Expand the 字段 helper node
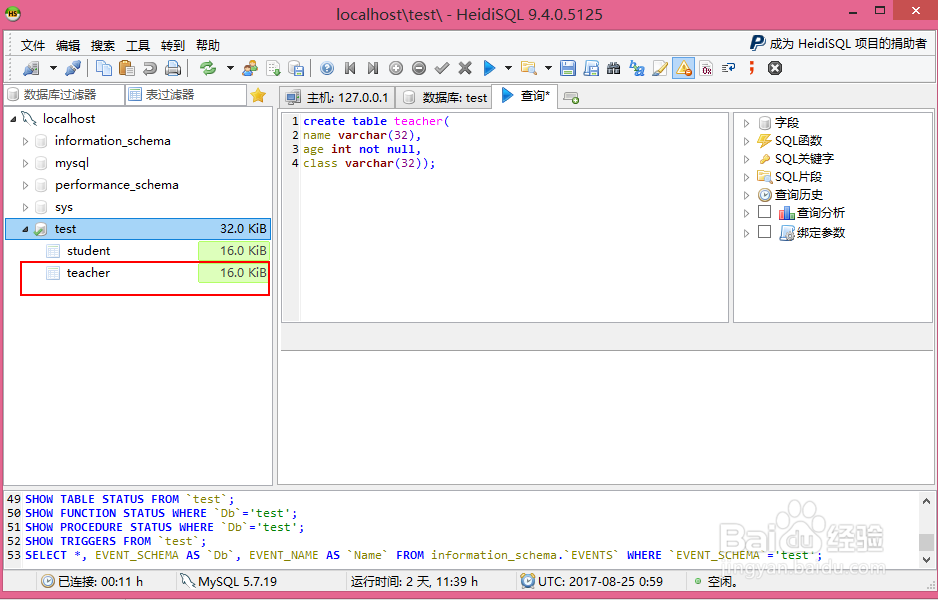This screenshot has width=938, height=600. pyautogui.click(x=747, y=123)
